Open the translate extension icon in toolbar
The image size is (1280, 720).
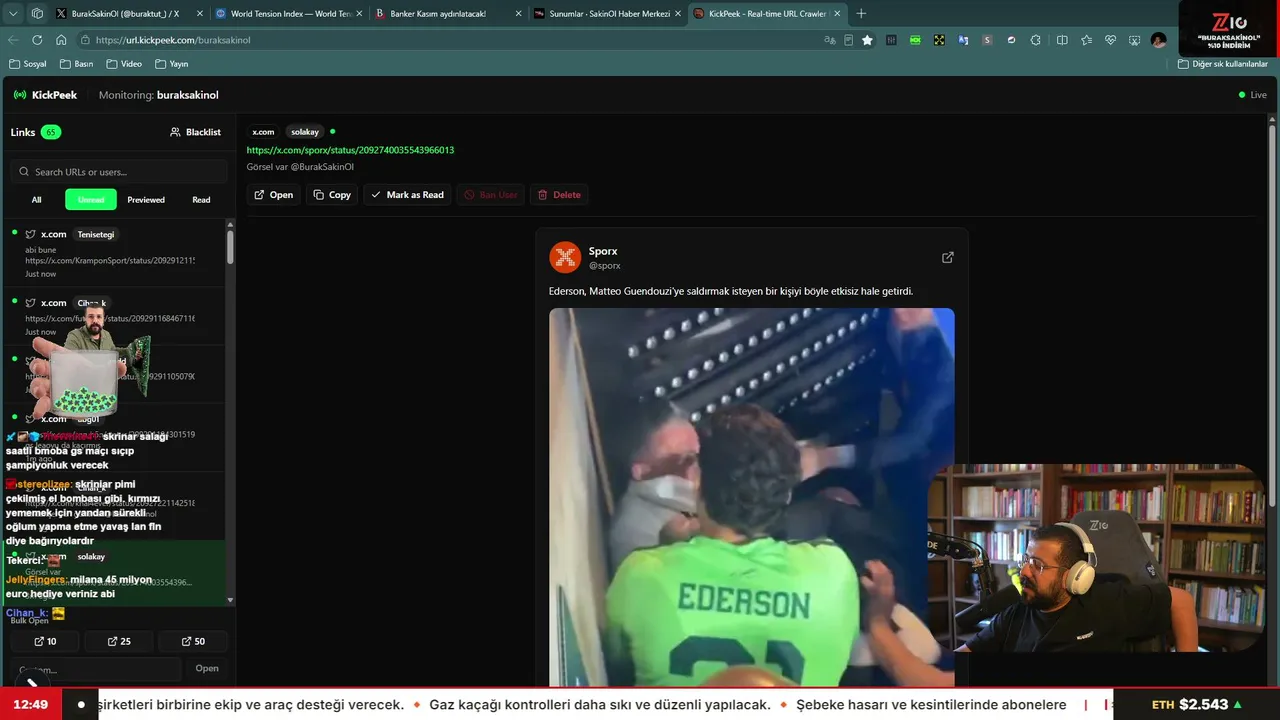pyautogui.click(x=963, y=40)
